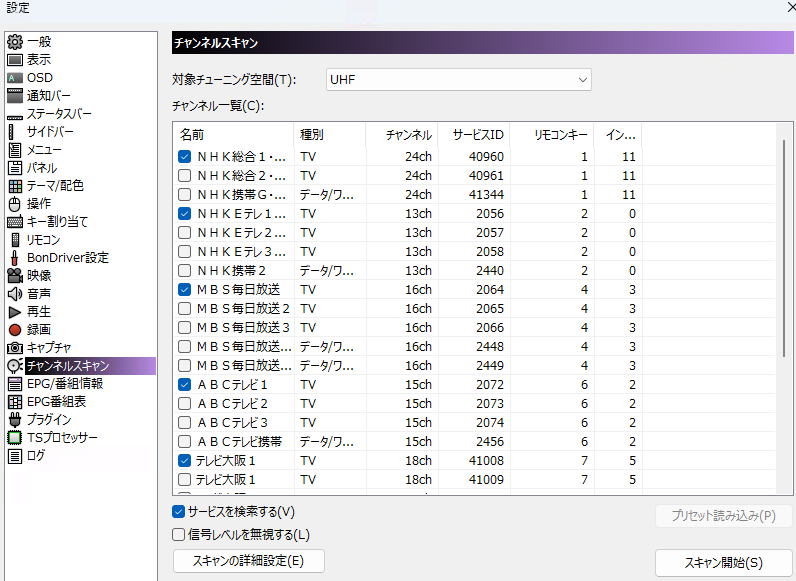Select the red 録画 record icon
The height and width of the screenshot is (581, 796).
pyautogui.click(x=15, y=329)
